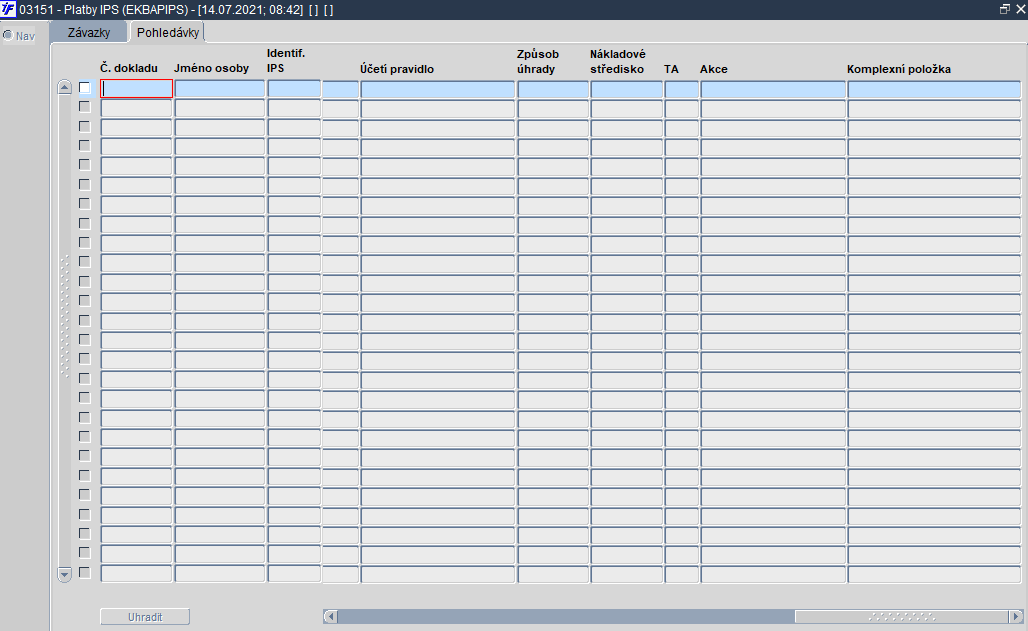Click the Č. dokladu field in first row
The height and width of the screenshot is (631, 1028).
[136, 89]
